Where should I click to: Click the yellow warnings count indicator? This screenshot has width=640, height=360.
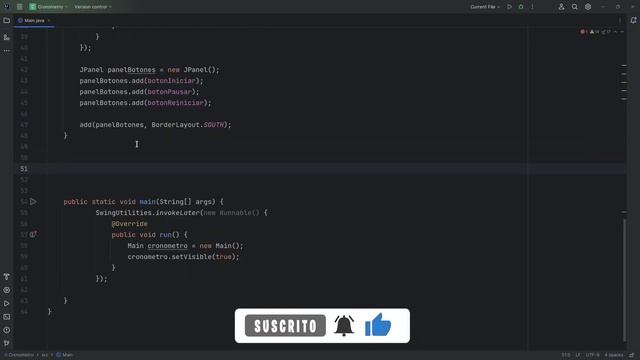point(594,32)
